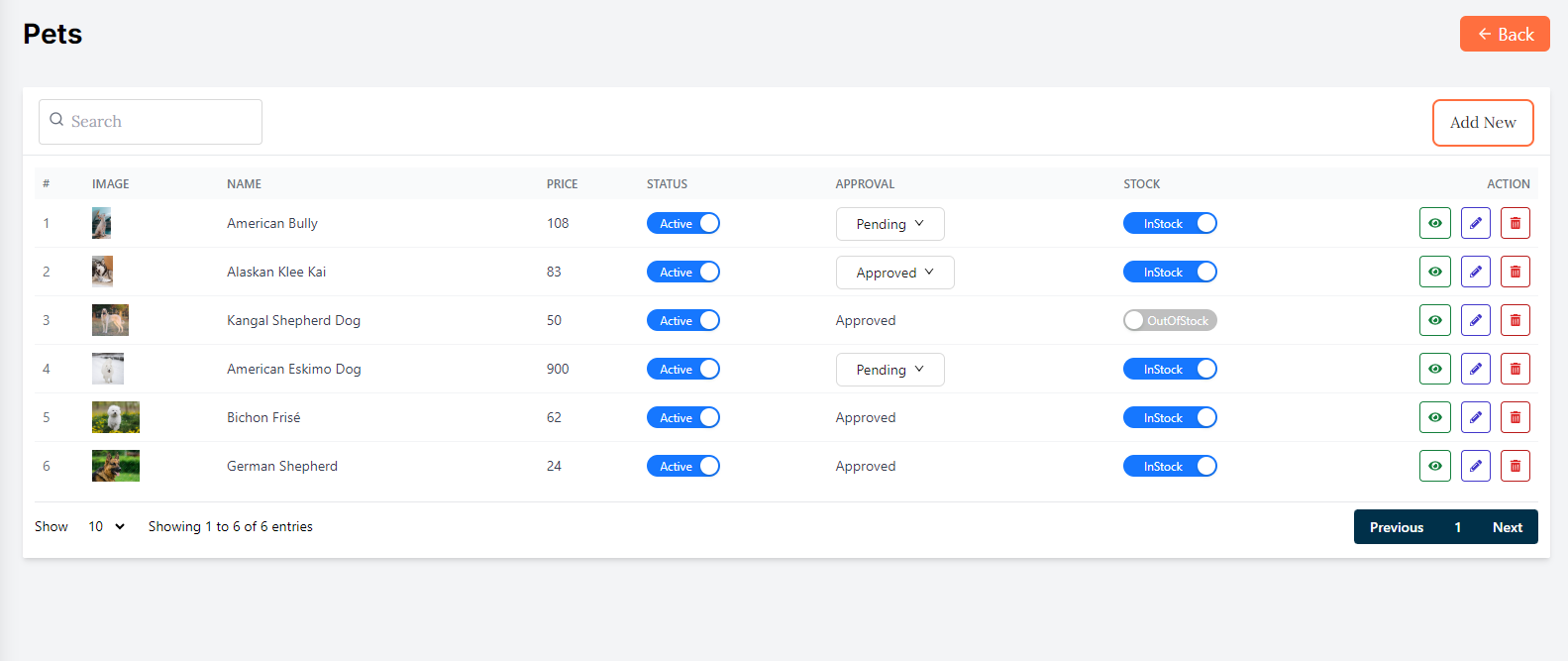Expand Alaskan Klee Kai approval dropdown
The width and height of the screenshot is (1568, 661).
894,273
